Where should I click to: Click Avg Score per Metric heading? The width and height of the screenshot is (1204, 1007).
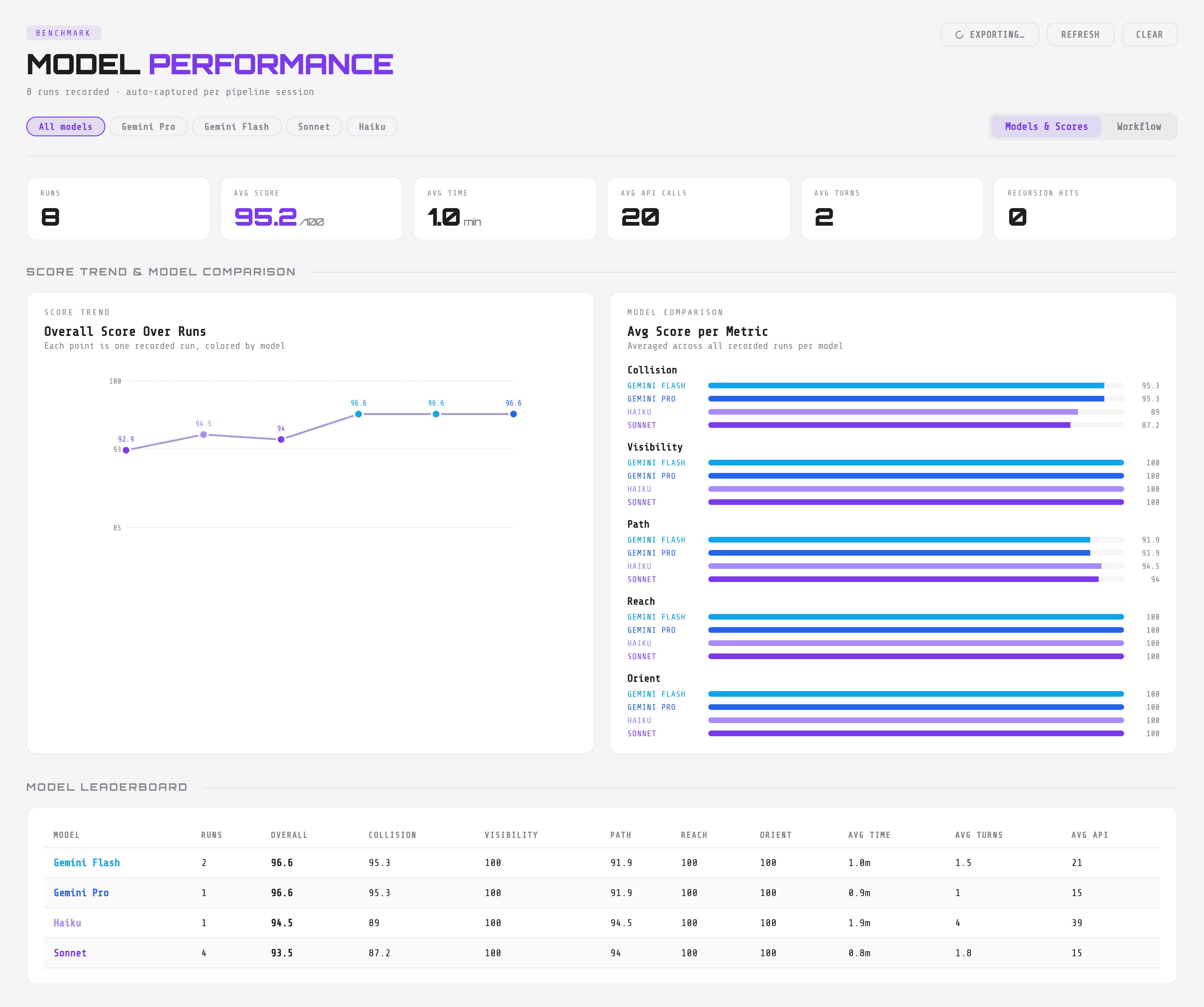697,331
